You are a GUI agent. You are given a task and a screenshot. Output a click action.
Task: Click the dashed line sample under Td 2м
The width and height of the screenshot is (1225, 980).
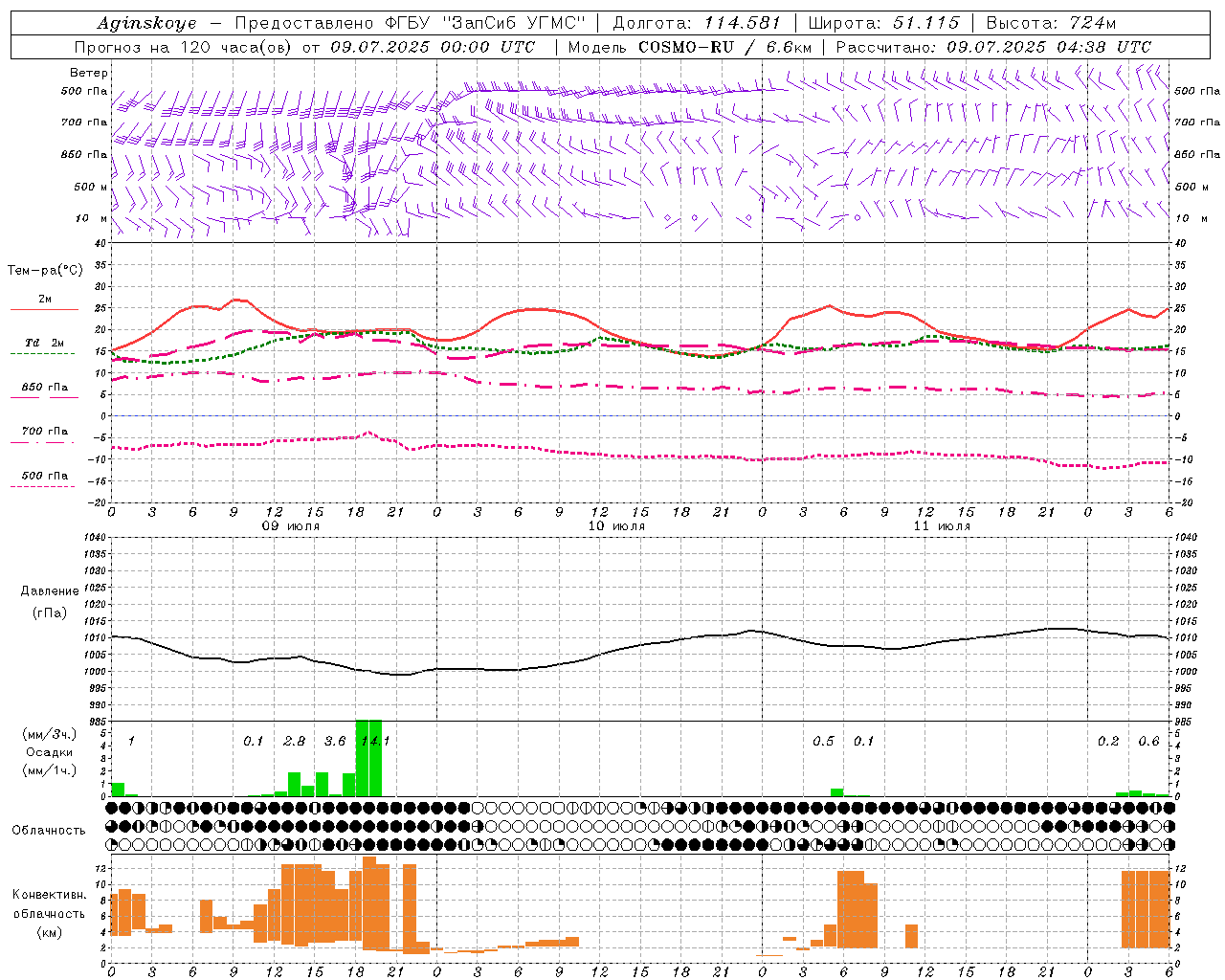(42, 353)
